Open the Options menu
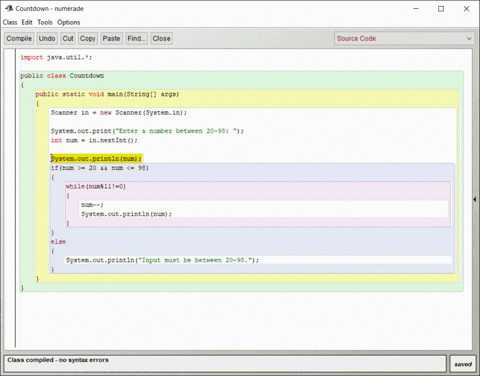The height and width of the screenshot is (376, 480). click(69, 22)
